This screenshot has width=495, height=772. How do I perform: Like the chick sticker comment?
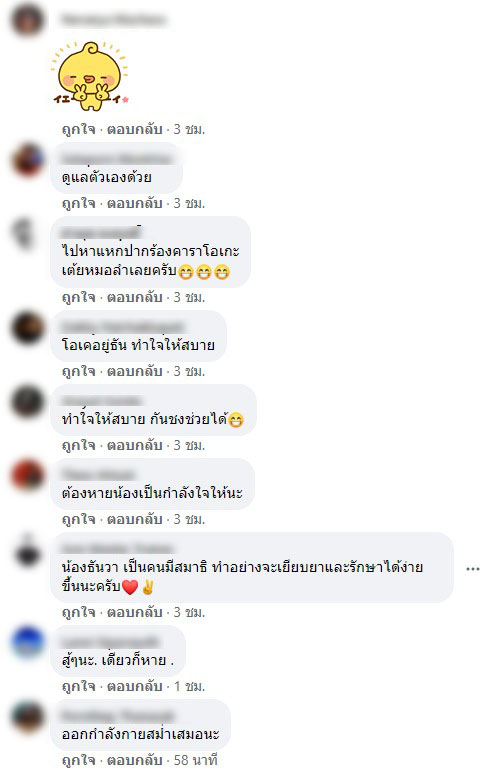tap(78, 129)
